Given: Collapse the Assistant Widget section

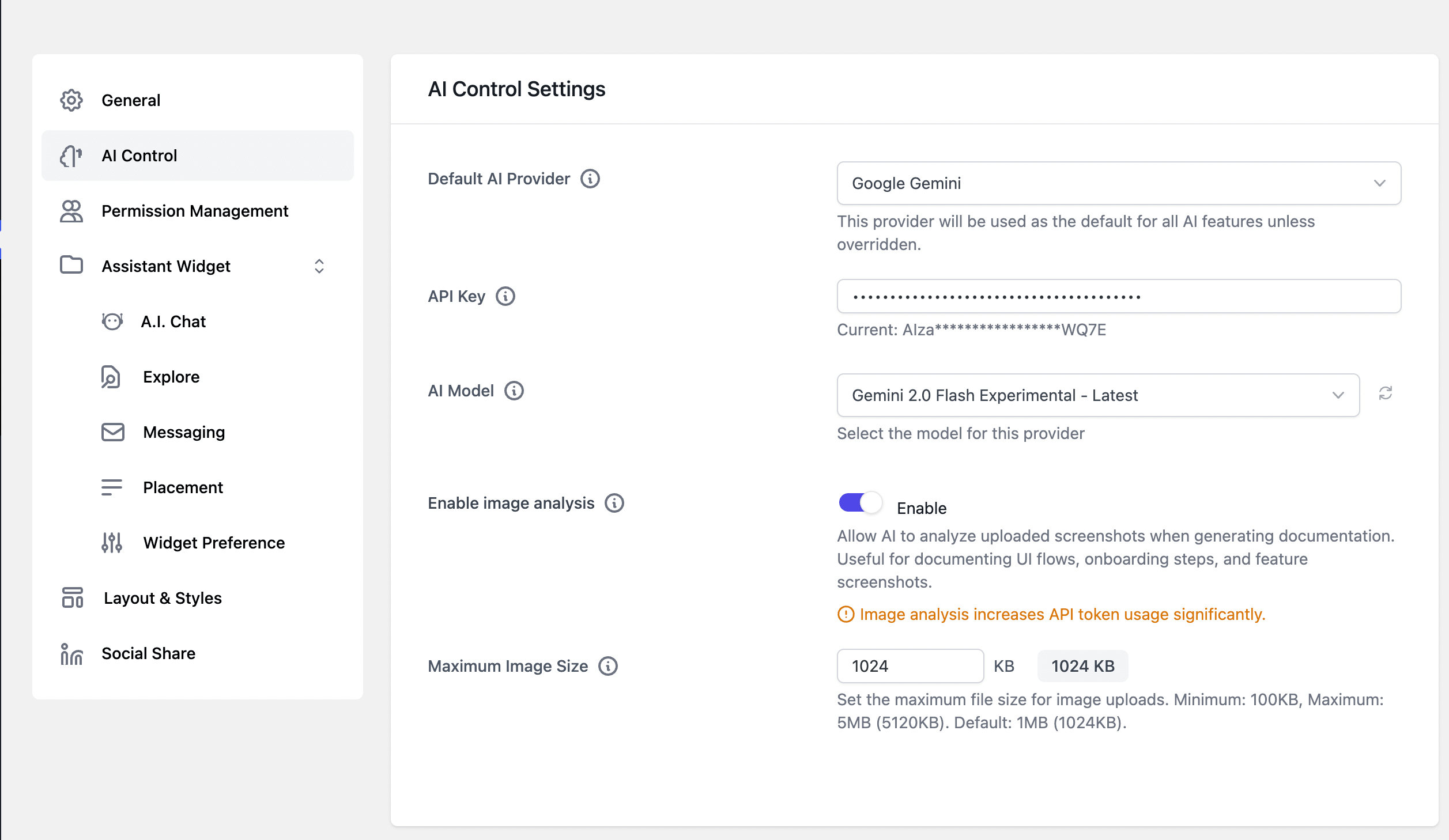Looking at the screenshot, I should (x=319, y=266).
